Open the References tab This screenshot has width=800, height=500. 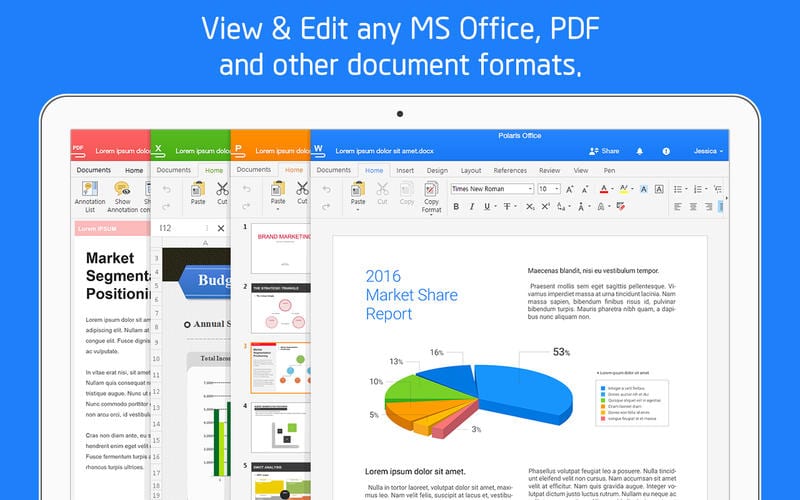[x=510, y=170]
